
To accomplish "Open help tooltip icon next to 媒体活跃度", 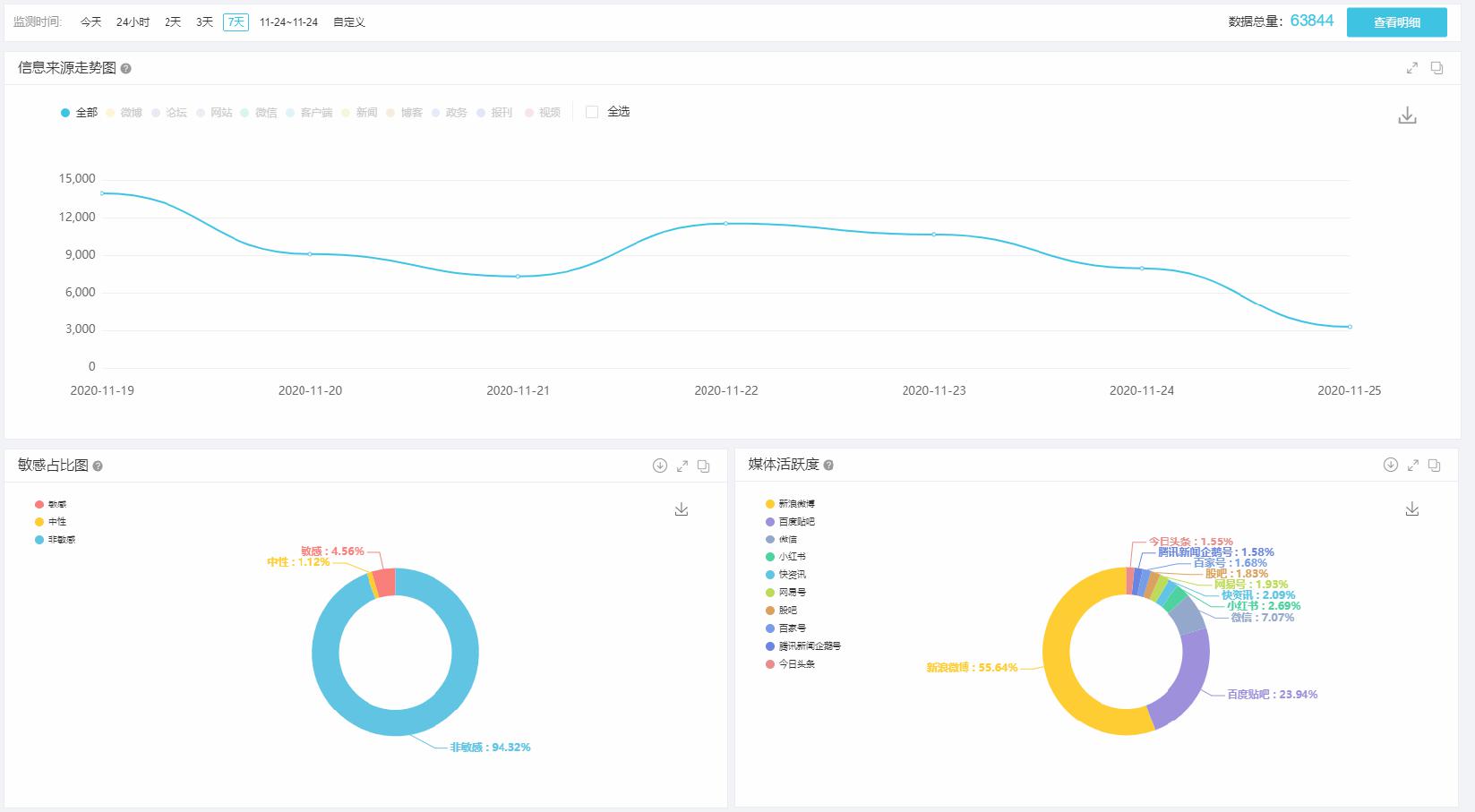I will click(x=828, y=465).
